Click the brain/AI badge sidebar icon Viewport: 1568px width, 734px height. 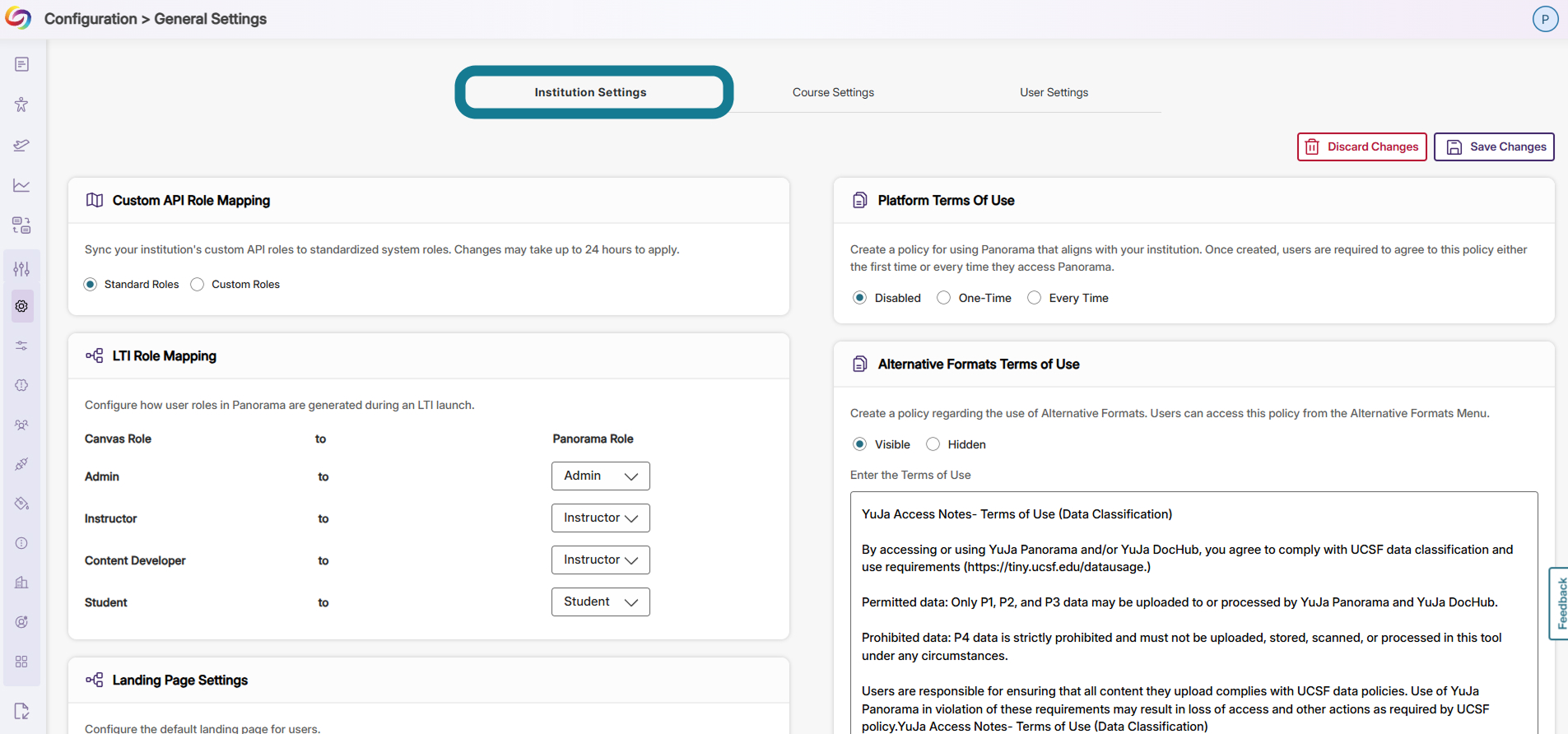pos(22,385)
